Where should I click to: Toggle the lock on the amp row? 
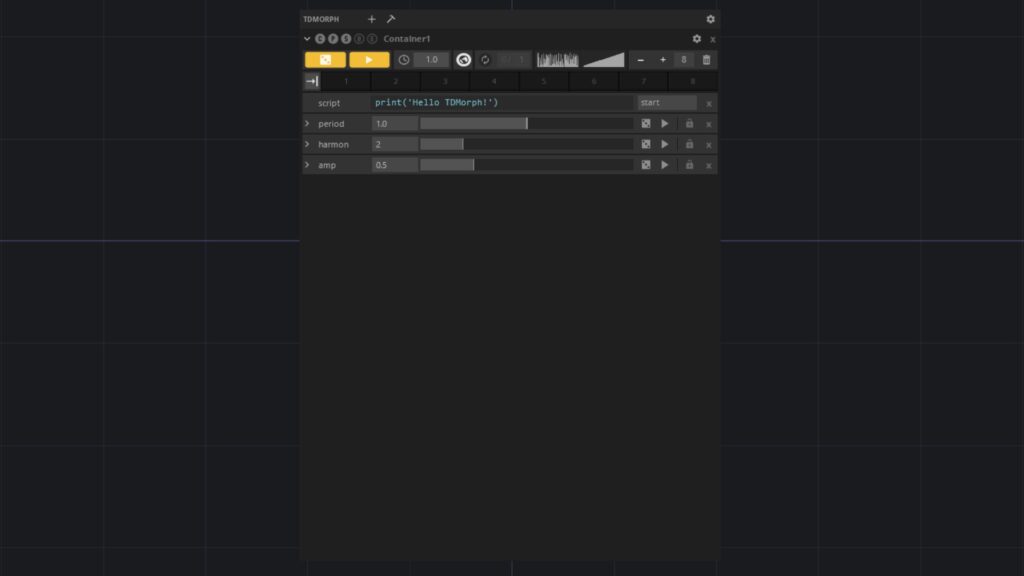[689, 165]
